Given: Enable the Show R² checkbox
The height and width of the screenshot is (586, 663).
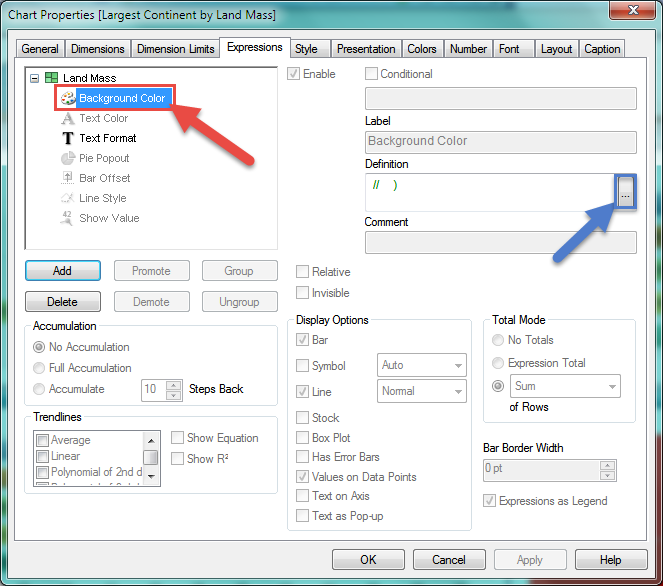Looking at the screenshot, I should [178, 459].
